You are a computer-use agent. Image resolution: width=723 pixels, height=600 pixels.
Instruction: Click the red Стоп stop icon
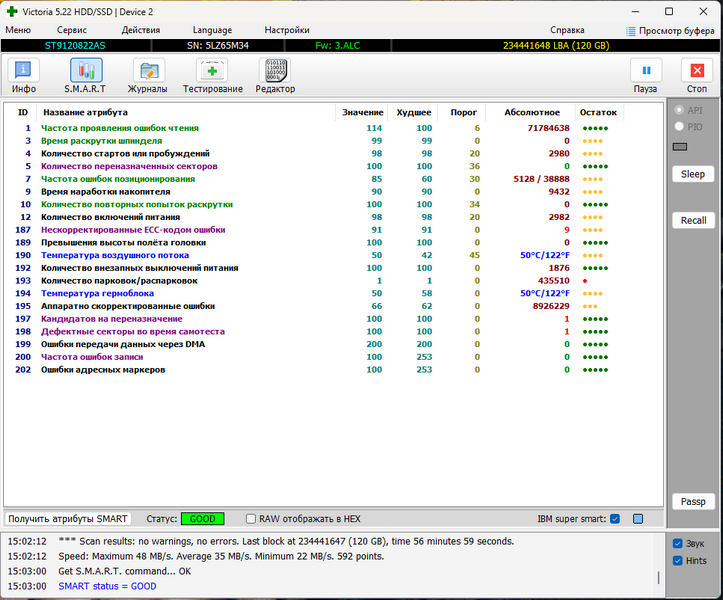697,71
